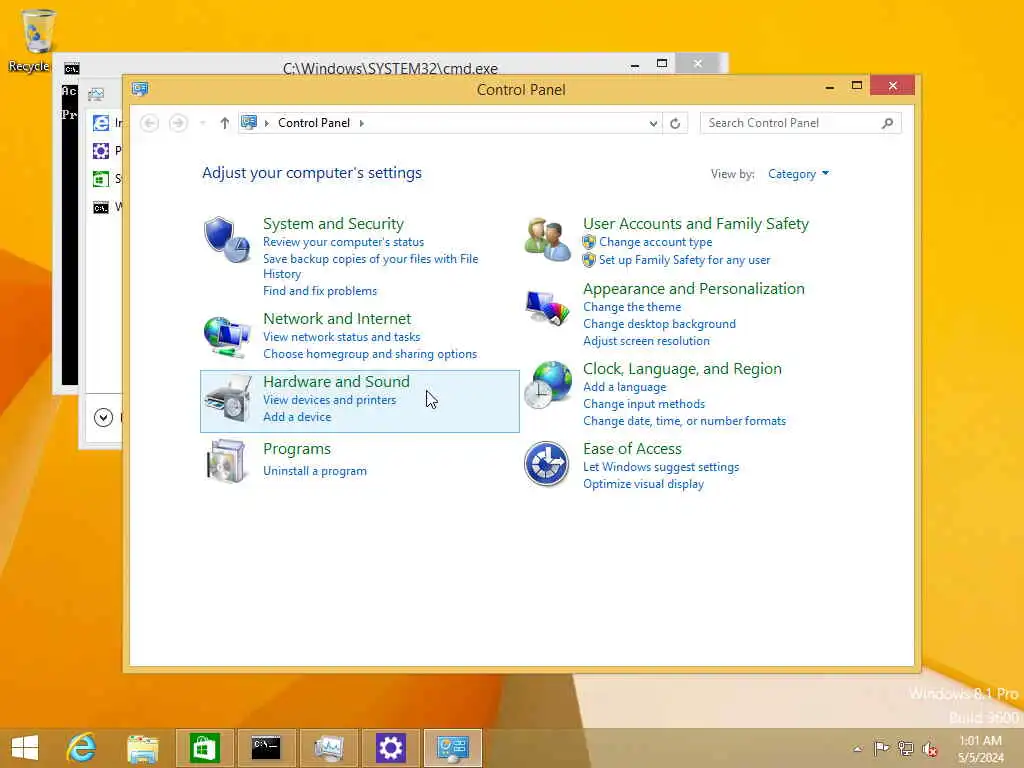Open Change account type
This screenshot has width=1024, height=768.
(656, 242)
